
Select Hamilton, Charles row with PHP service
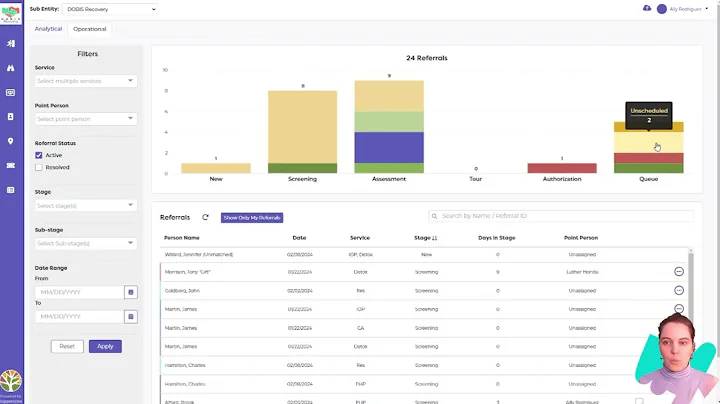(x=424, y=384)
